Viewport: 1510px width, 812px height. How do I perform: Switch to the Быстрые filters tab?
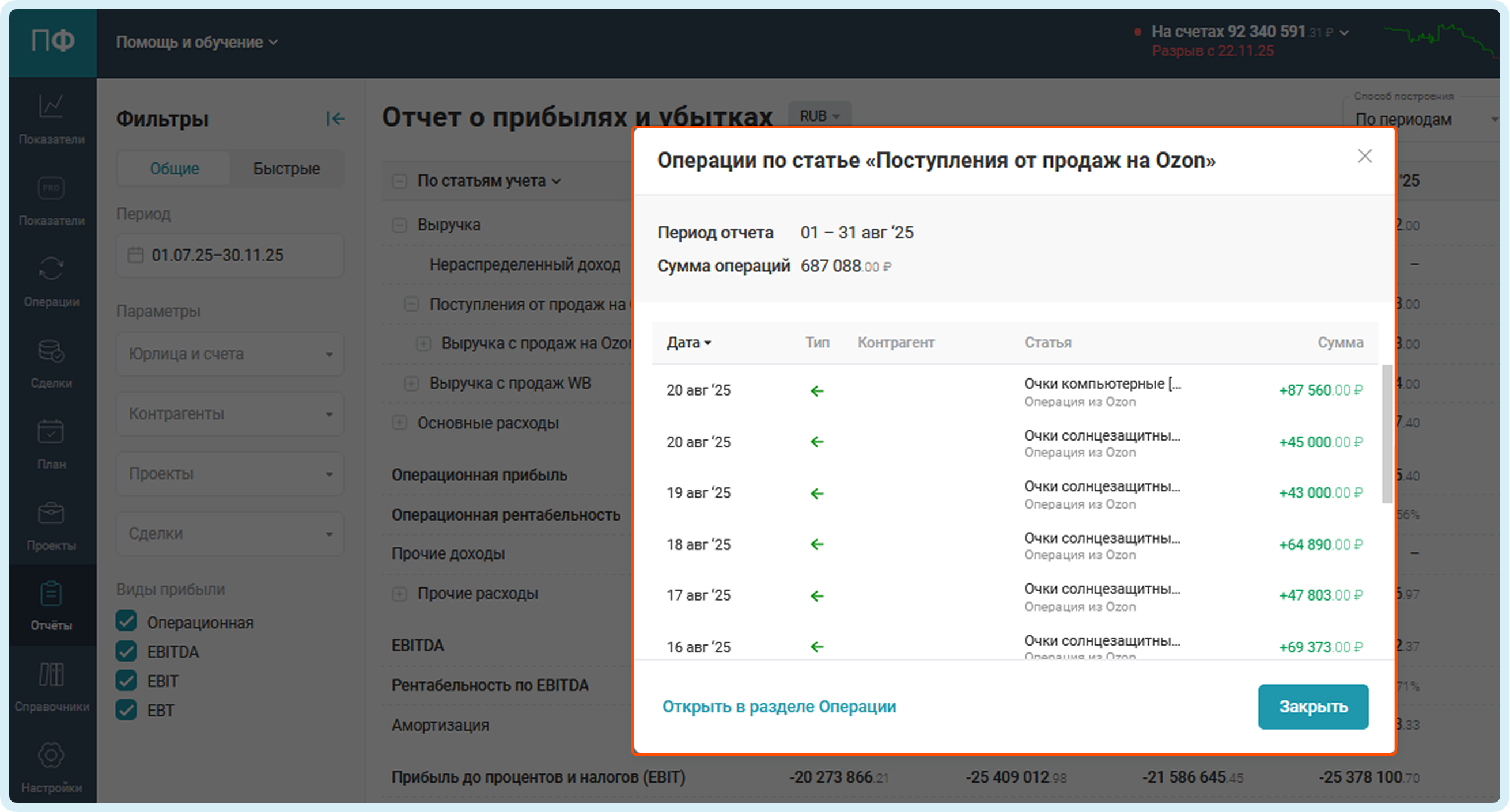tap(286, 169)
